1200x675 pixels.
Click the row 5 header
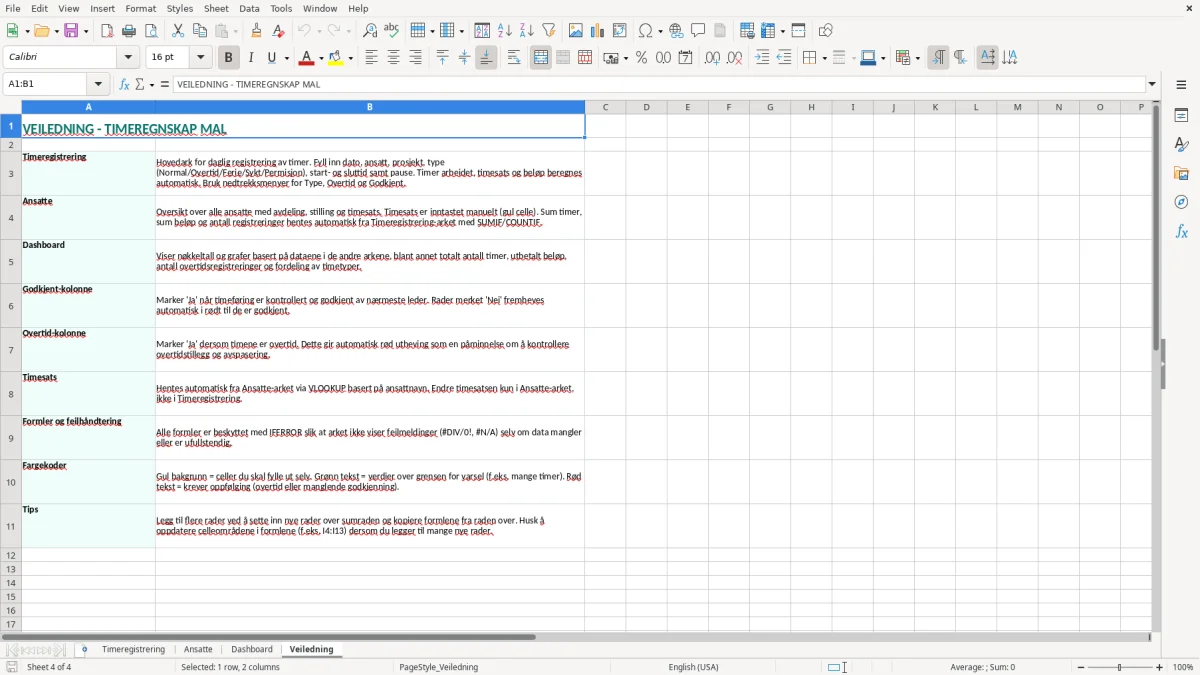tap(11, 262)
